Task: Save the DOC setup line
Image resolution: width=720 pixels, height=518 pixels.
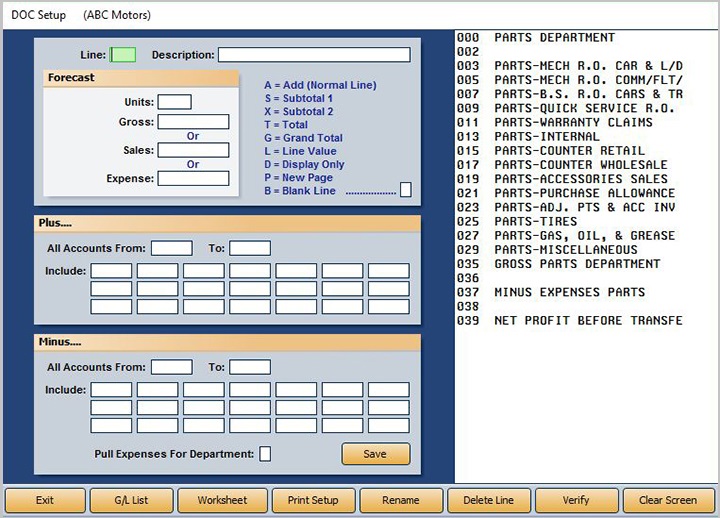Action: click(375, 454)
